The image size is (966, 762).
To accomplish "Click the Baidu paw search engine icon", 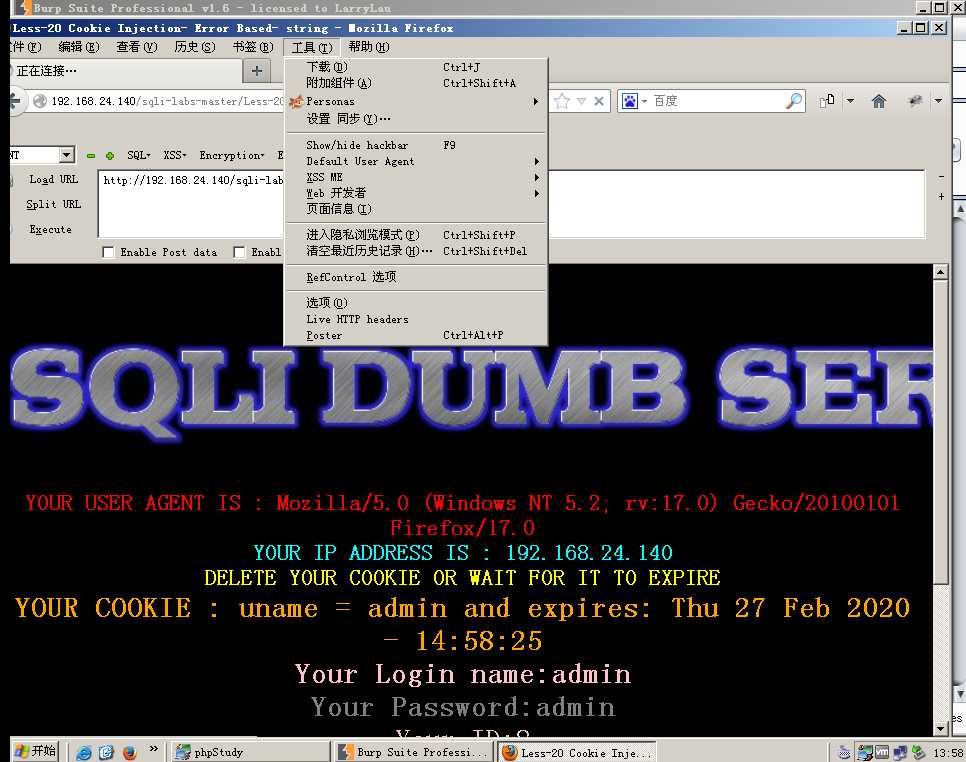I will click(x=630, y=101).
